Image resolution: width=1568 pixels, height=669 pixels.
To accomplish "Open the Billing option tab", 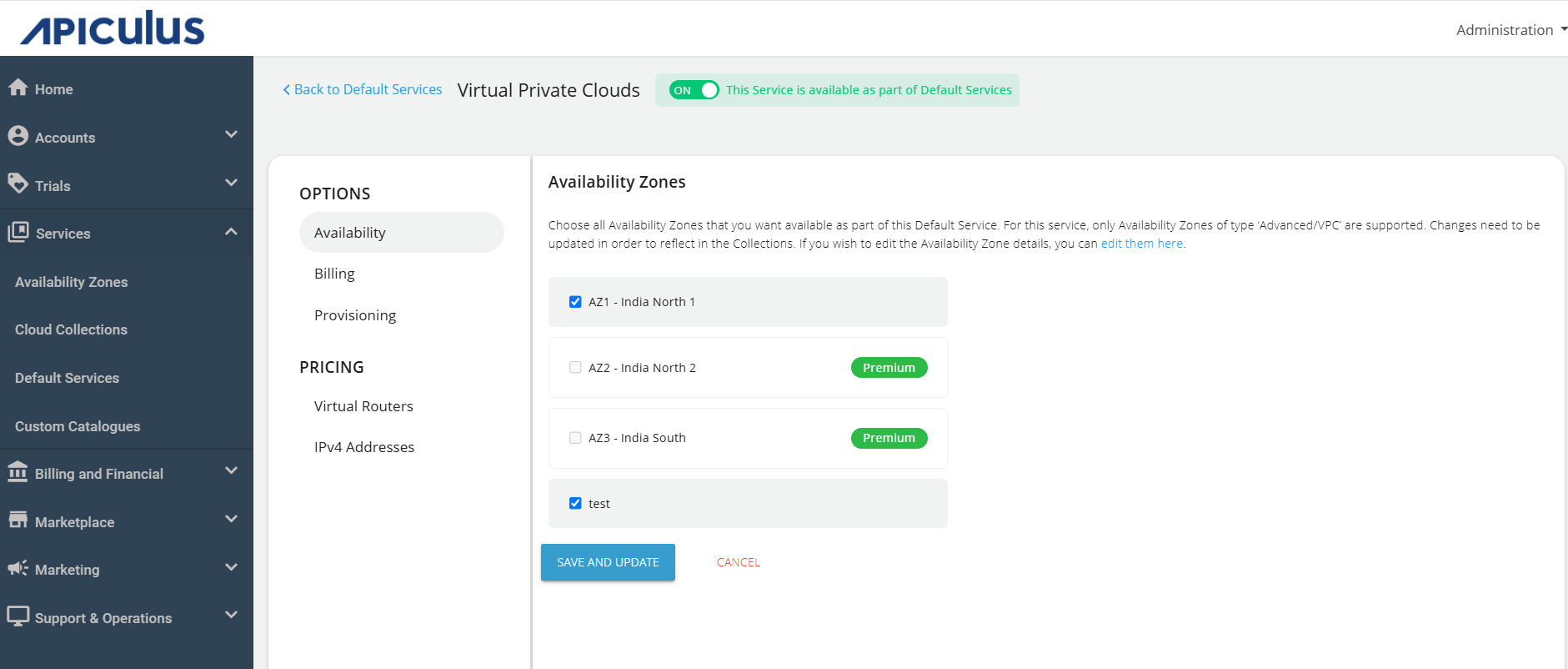I will (x=334, y=274).
